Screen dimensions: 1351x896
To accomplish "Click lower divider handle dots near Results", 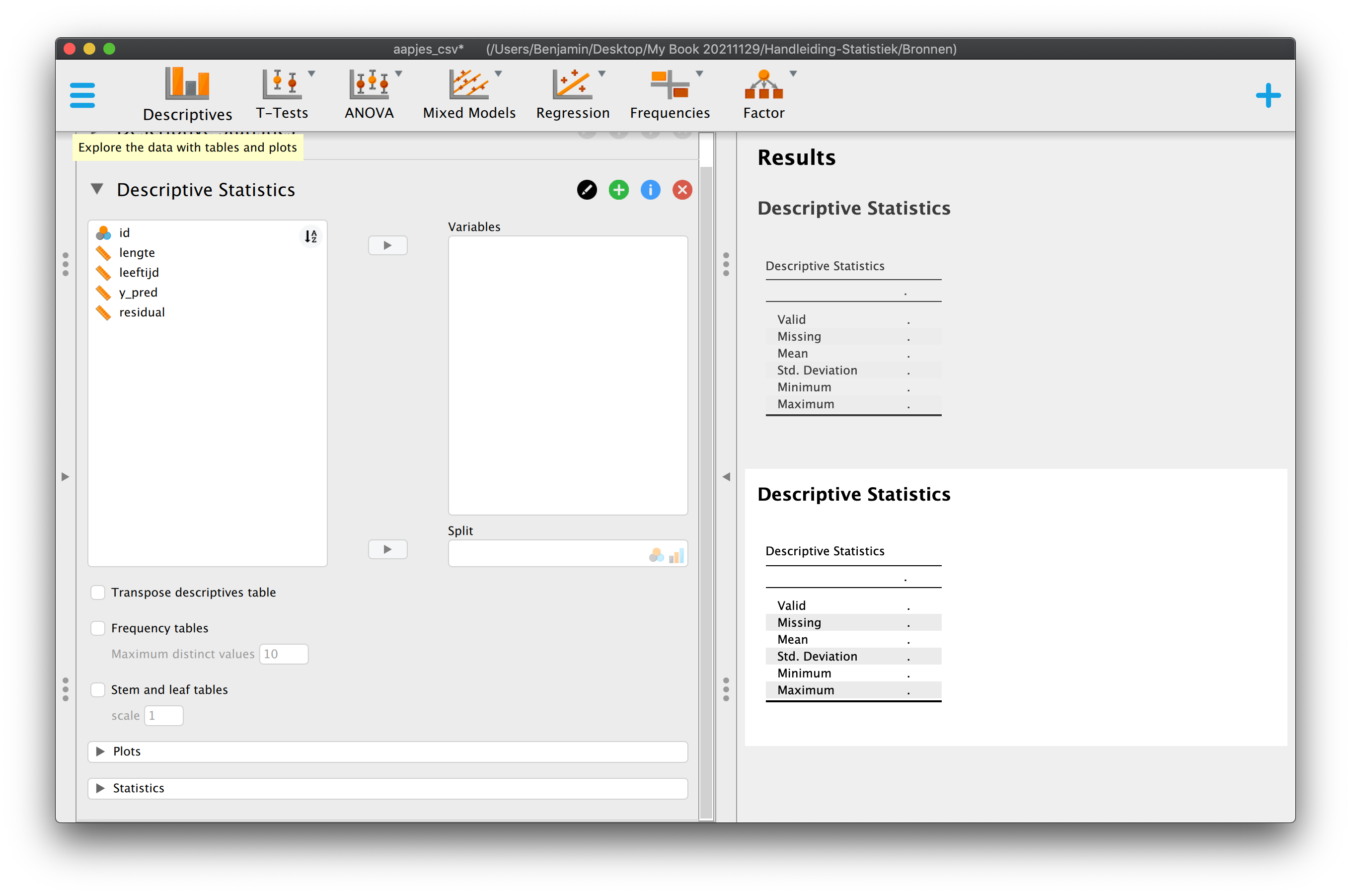I will click(726, 690).
